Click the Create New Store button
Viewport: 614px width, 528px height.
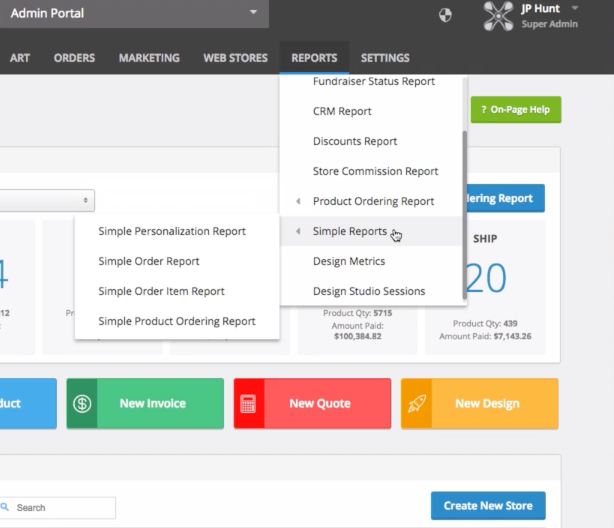(x=488, y=506)
